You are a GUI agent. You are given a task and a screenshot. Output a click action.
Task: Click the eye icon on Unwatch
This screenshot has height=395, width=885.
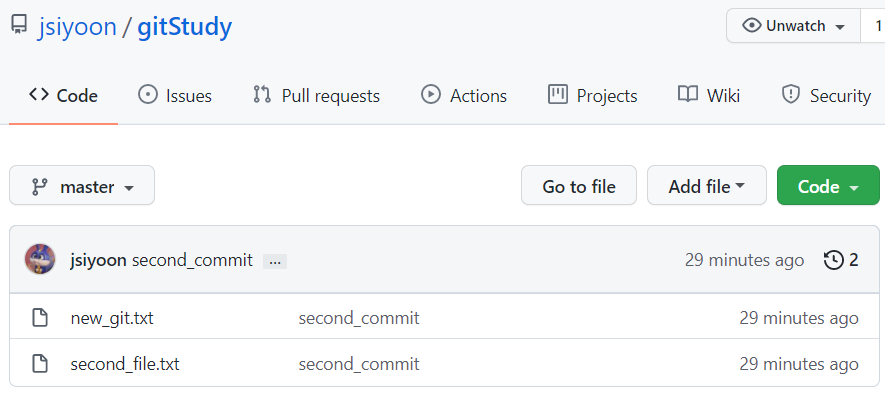[x=751, y=26]
